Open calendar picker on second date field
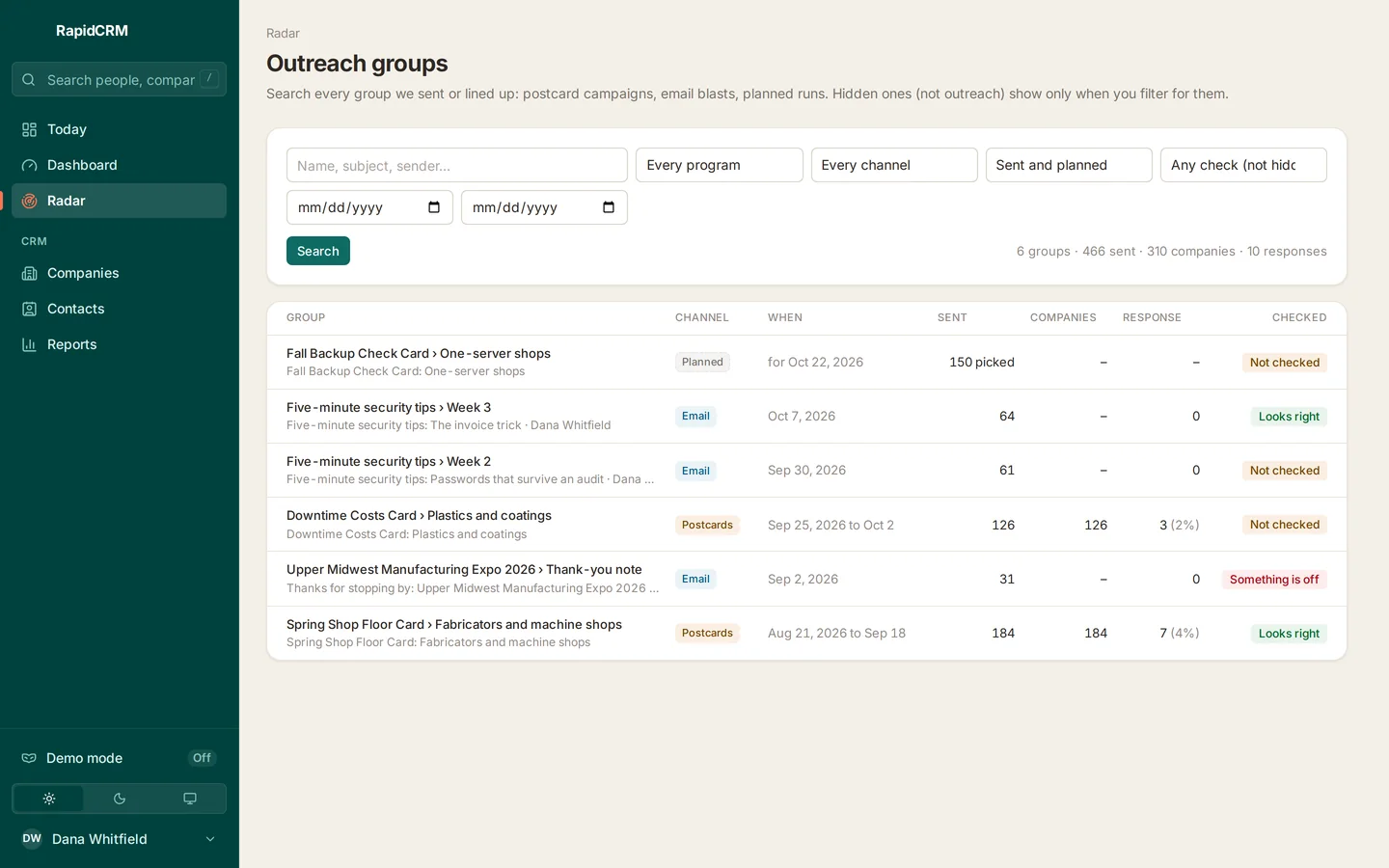1389x868 pixels. [609, 207]
